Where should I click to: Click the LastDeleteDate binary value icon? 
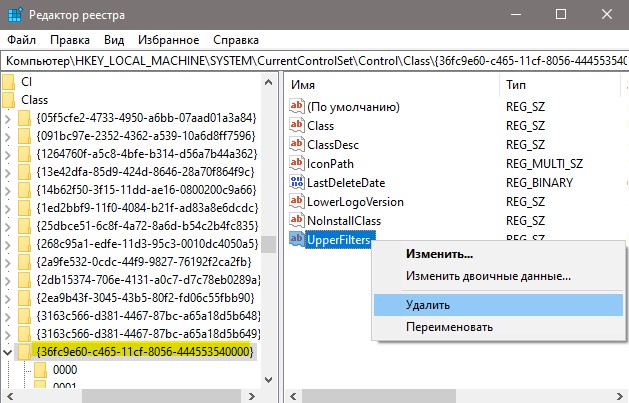(297, 182)
